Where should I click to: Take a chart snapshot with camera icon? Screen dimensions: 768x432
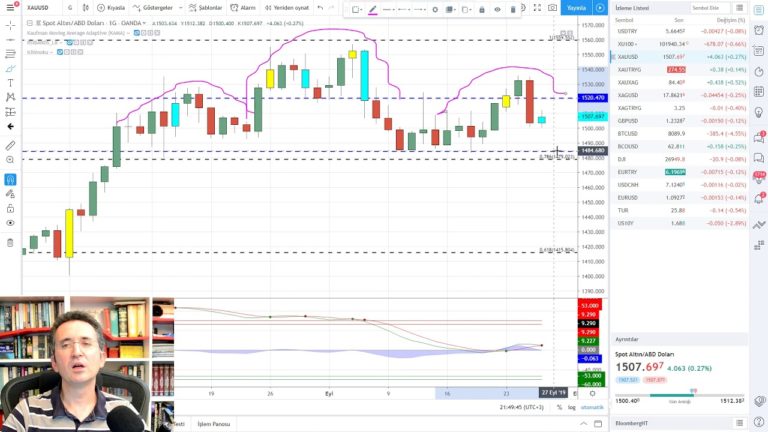[552, 8]
